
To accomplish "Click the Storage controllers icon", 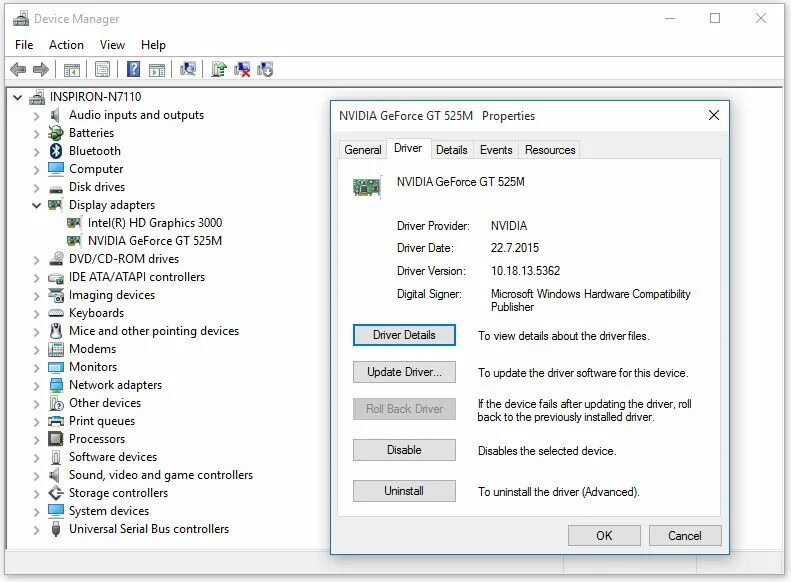I will pyautogui.click(x=55, y=493).
